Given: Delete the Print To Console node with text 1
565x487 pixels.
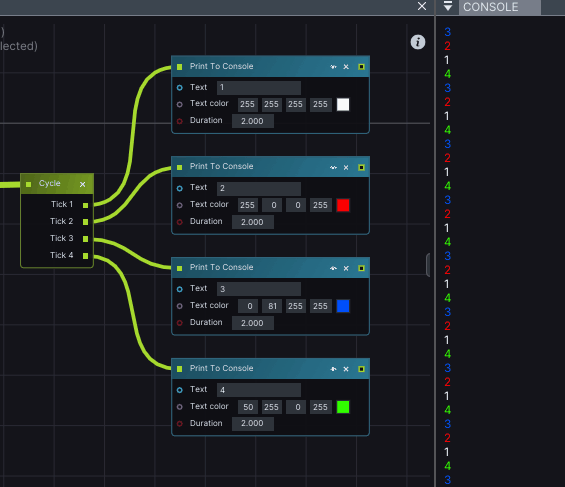Looking at the screenshot, I should pyautogui.click(x=346, y=67).
